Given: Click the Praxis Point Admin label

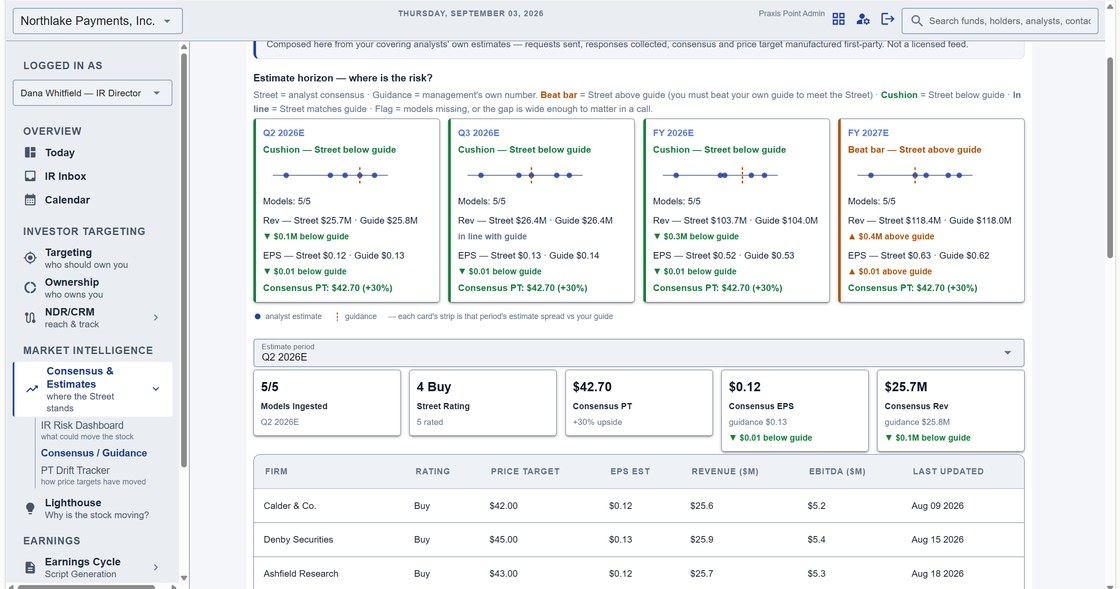Looking at the screenshot, I should (x=791, y=14).
